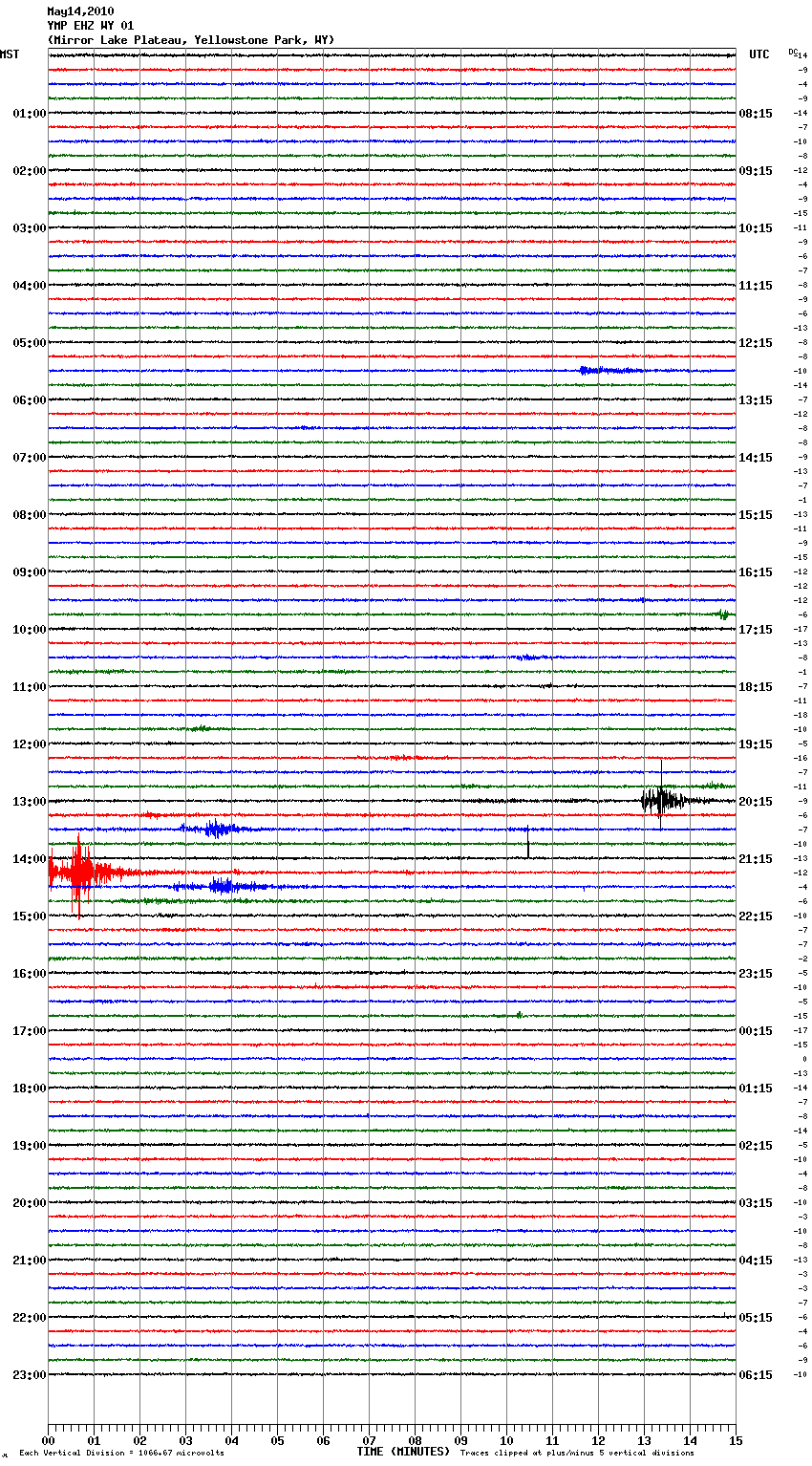Select the 01:00 MST hour label
The image size is (812, 1466).
point(30,114)
